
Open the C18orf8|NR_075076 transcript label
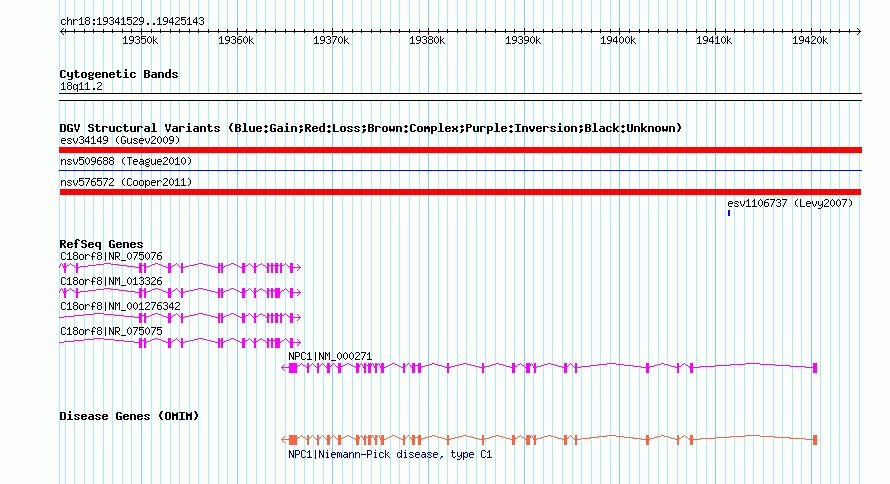(x=111, y=256)
